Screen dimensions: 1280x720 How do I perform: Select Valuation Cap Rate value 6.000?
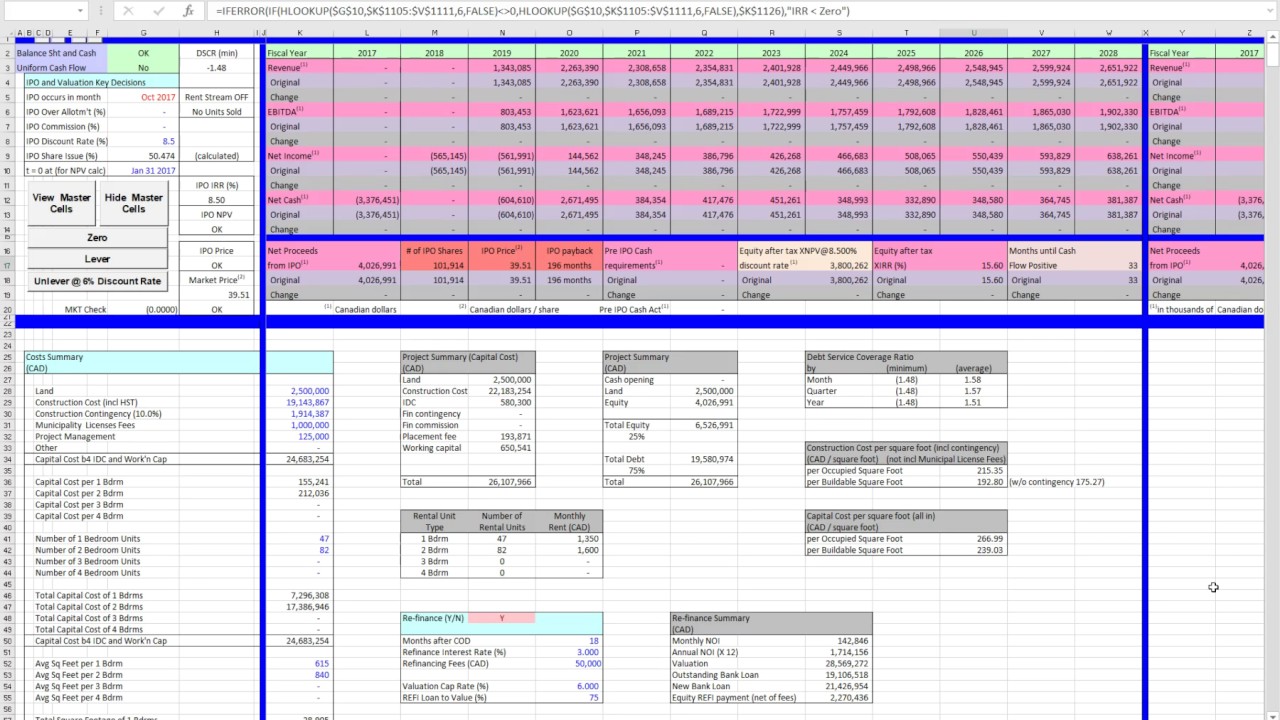click(x=569, y=686)
